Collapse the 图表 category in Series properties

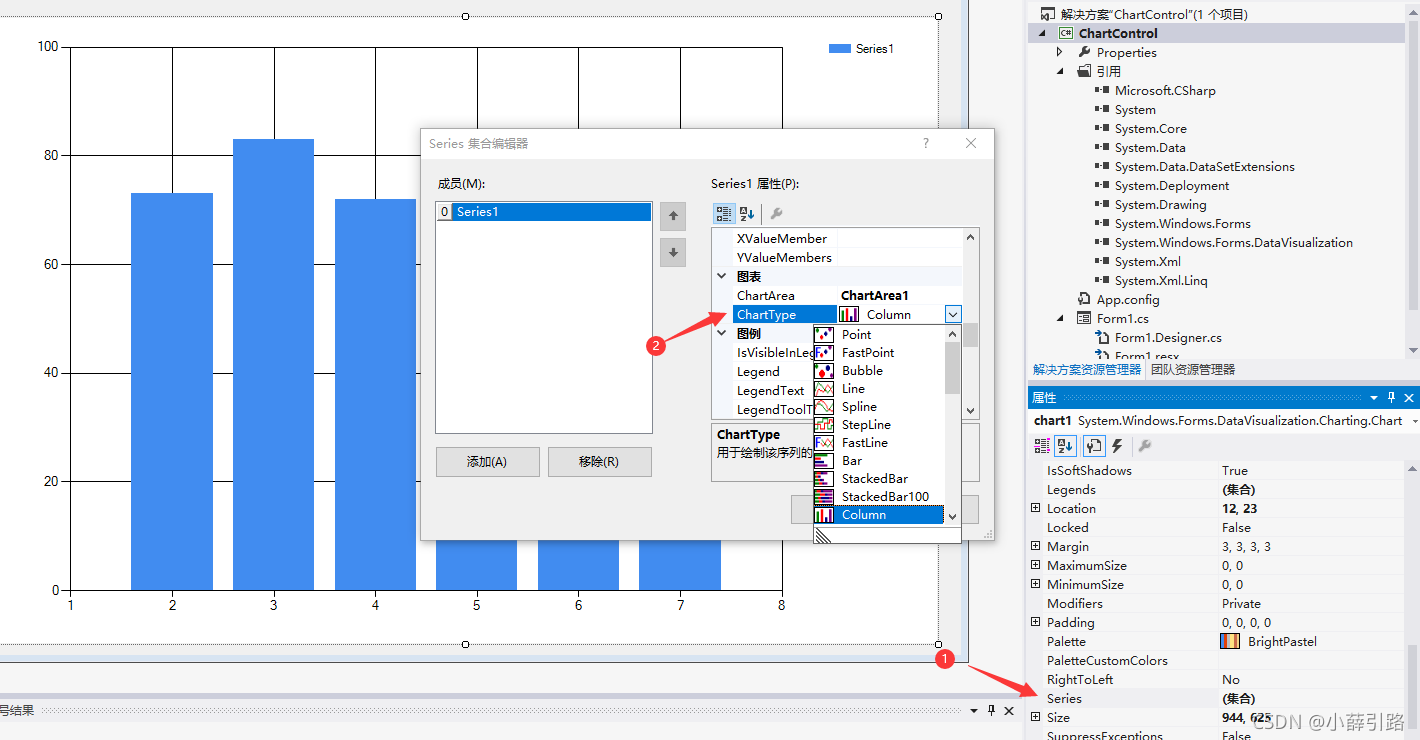(x=722, y=276)
